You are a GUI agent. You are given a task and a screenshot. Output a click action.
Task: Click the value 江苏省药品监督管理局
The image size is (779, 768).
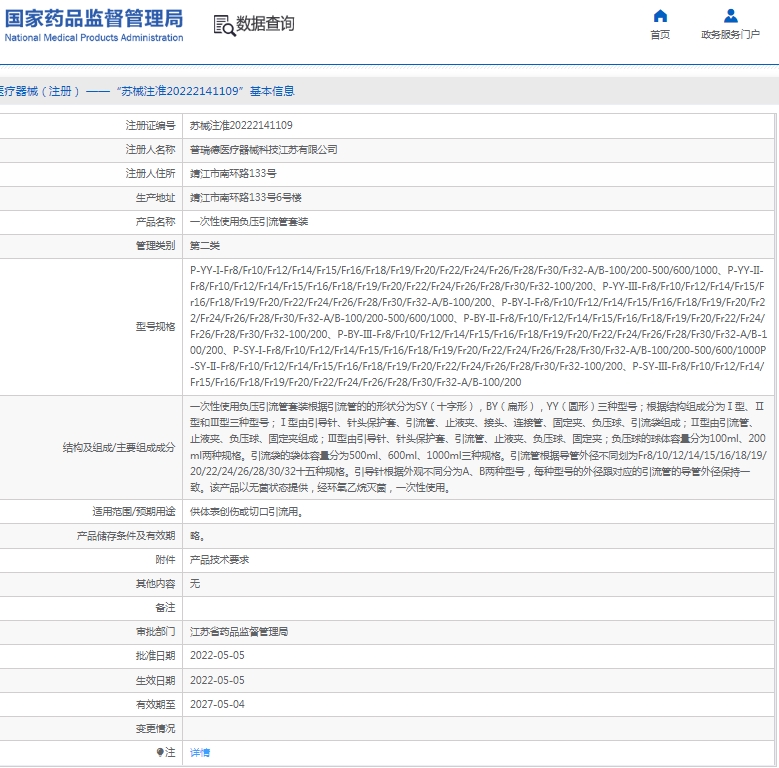[239, 631]
